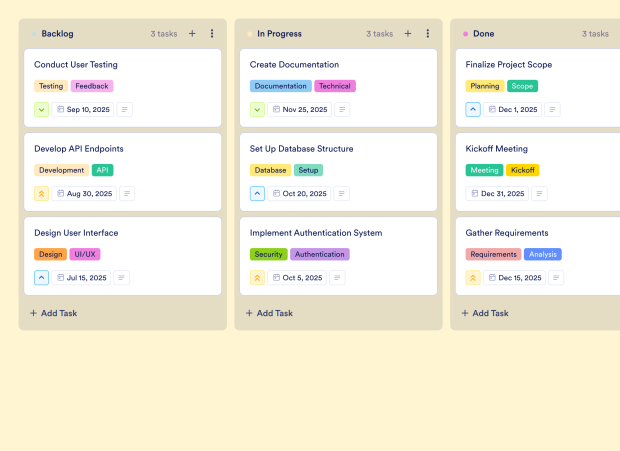620x451 pixels.
Task: Change priority on Design User Interface
Action: (x=42, y=278)
